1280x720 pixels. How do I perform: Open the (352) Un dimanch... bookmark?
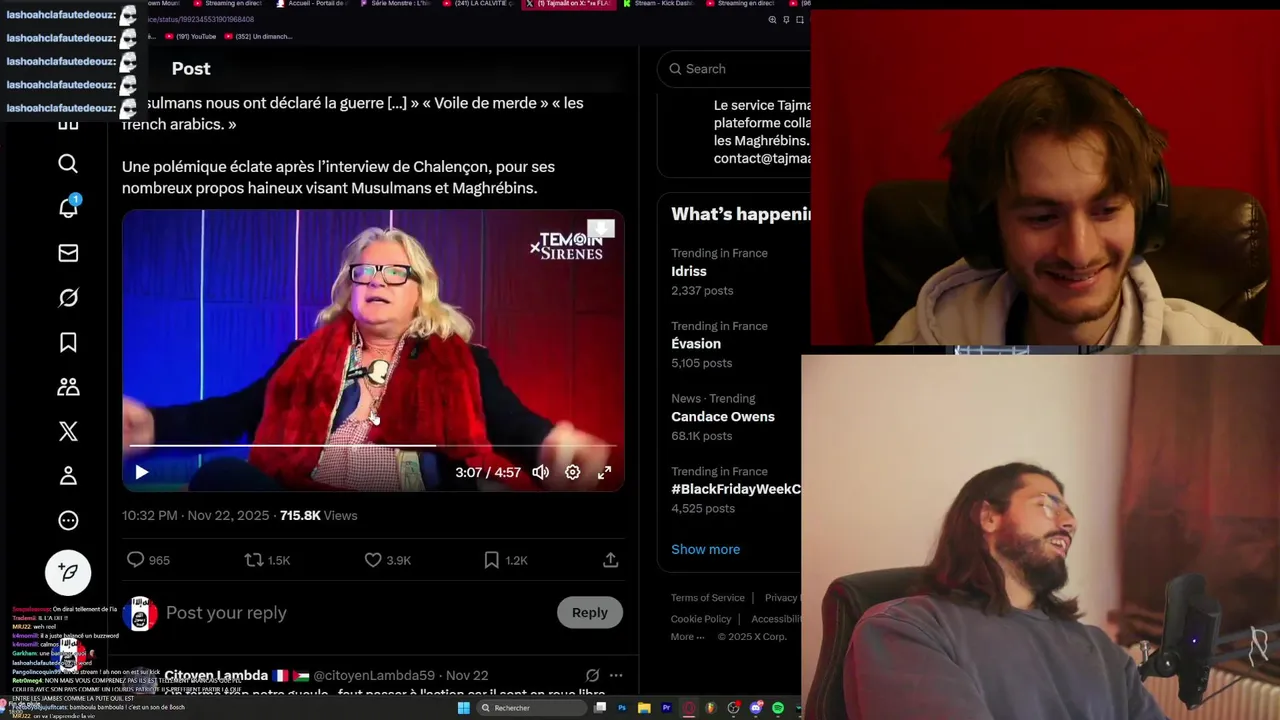click(259, 36)
